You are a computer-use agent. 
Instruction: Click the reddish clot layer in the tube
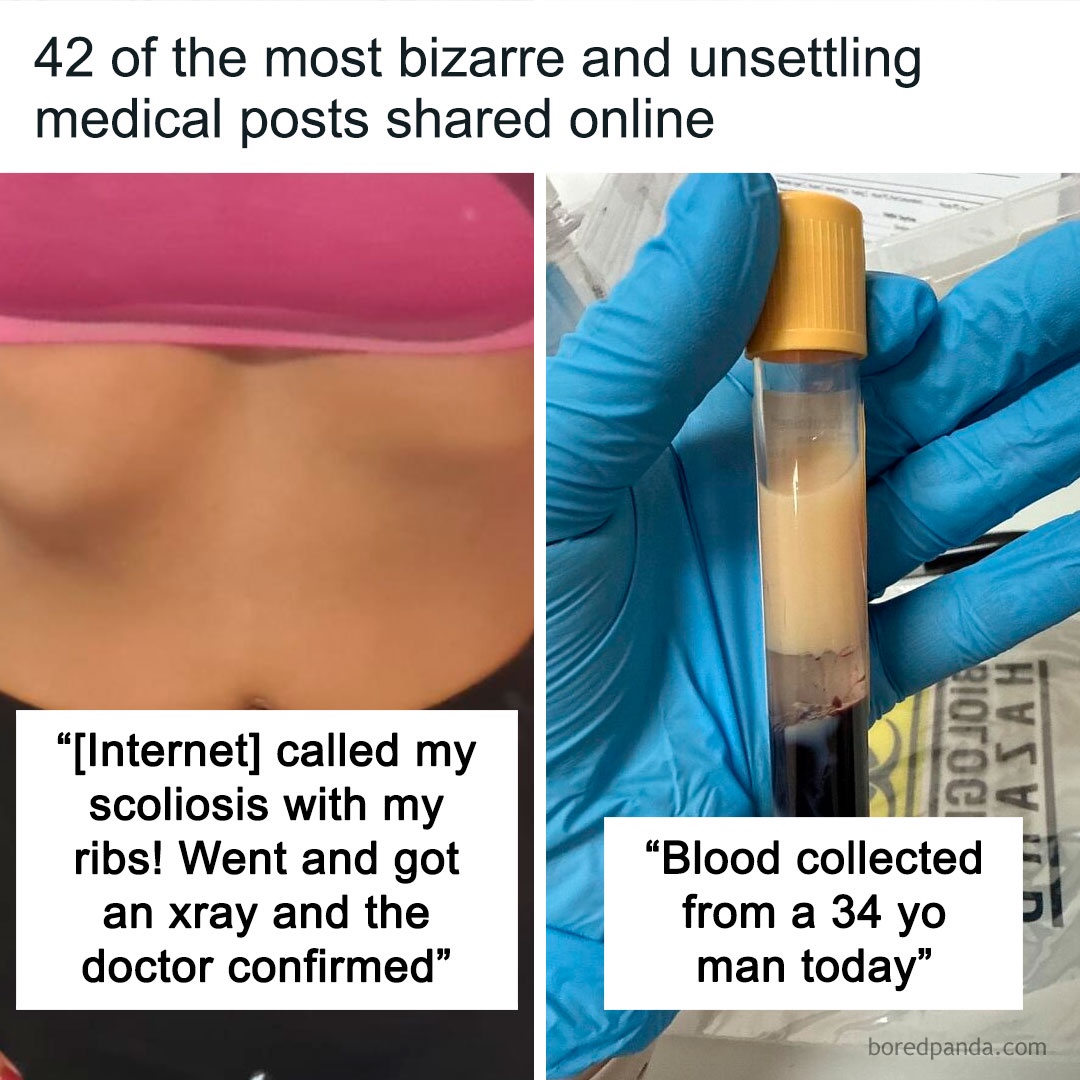tap(815, 682)
